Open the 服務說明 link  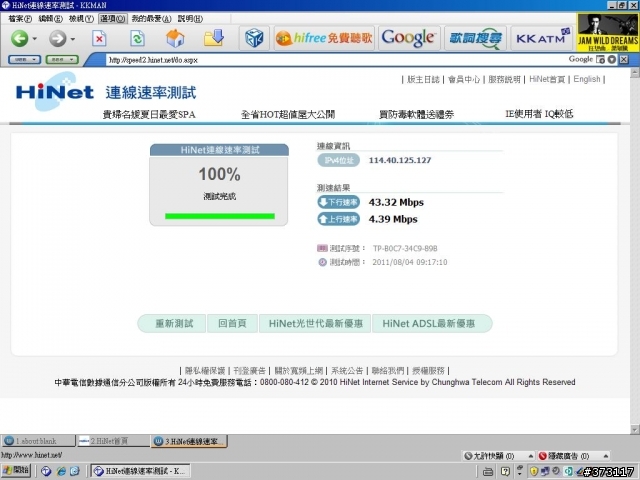click(504, 79)
